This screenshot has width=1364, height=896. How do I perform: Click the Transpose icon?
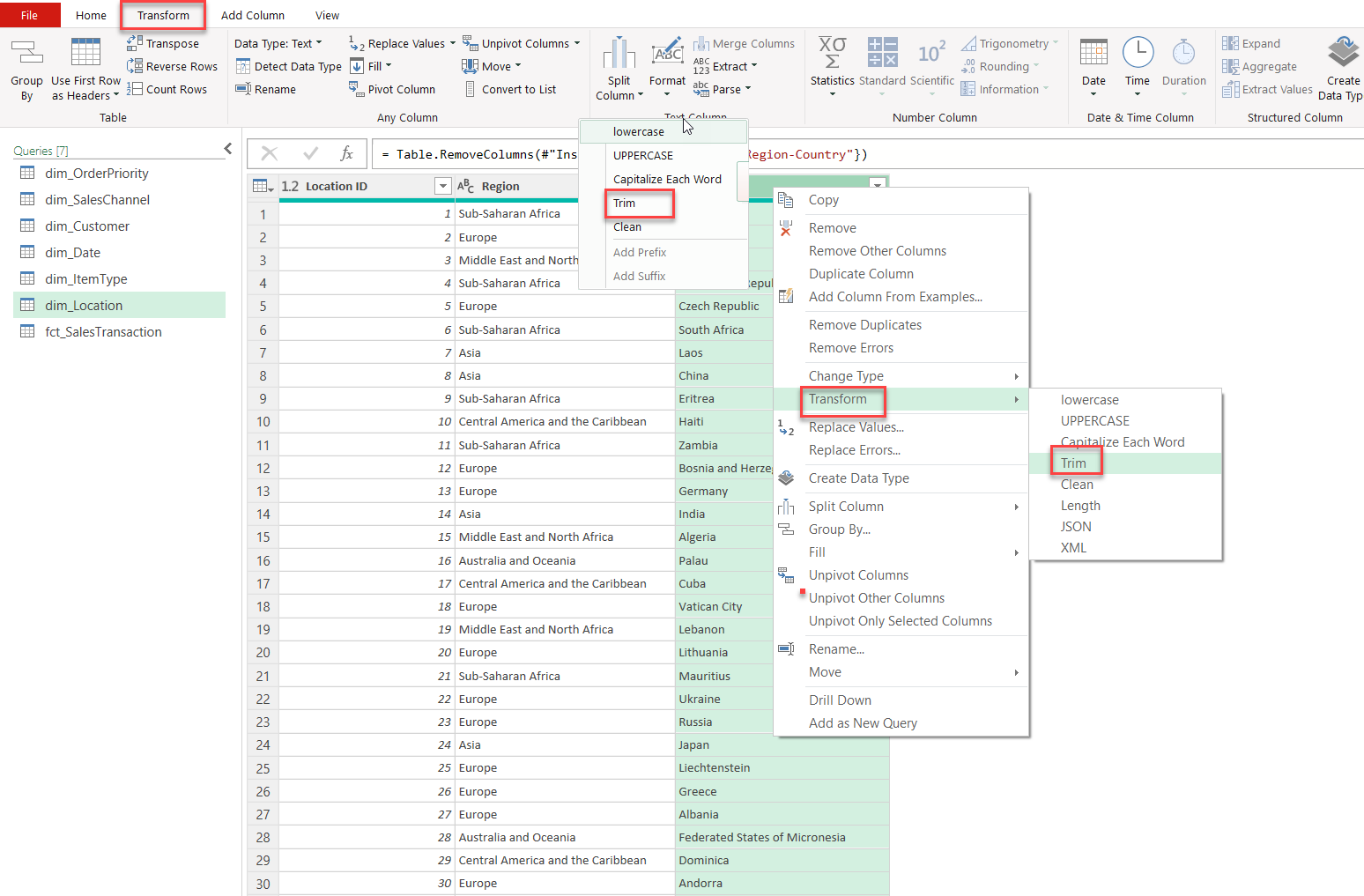coord(135,42)
